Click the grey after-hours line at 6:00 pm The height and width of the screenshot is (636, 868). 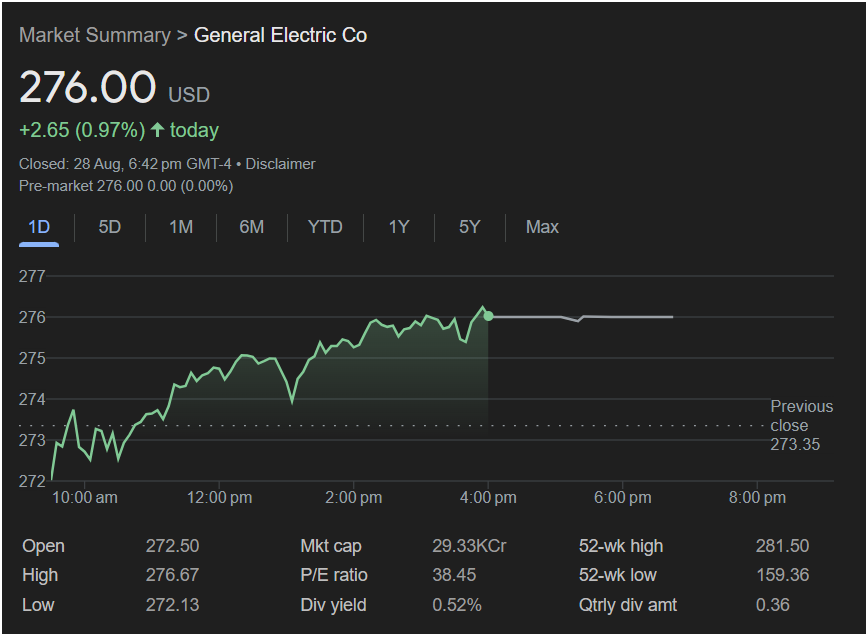click(x=623, y=317)
